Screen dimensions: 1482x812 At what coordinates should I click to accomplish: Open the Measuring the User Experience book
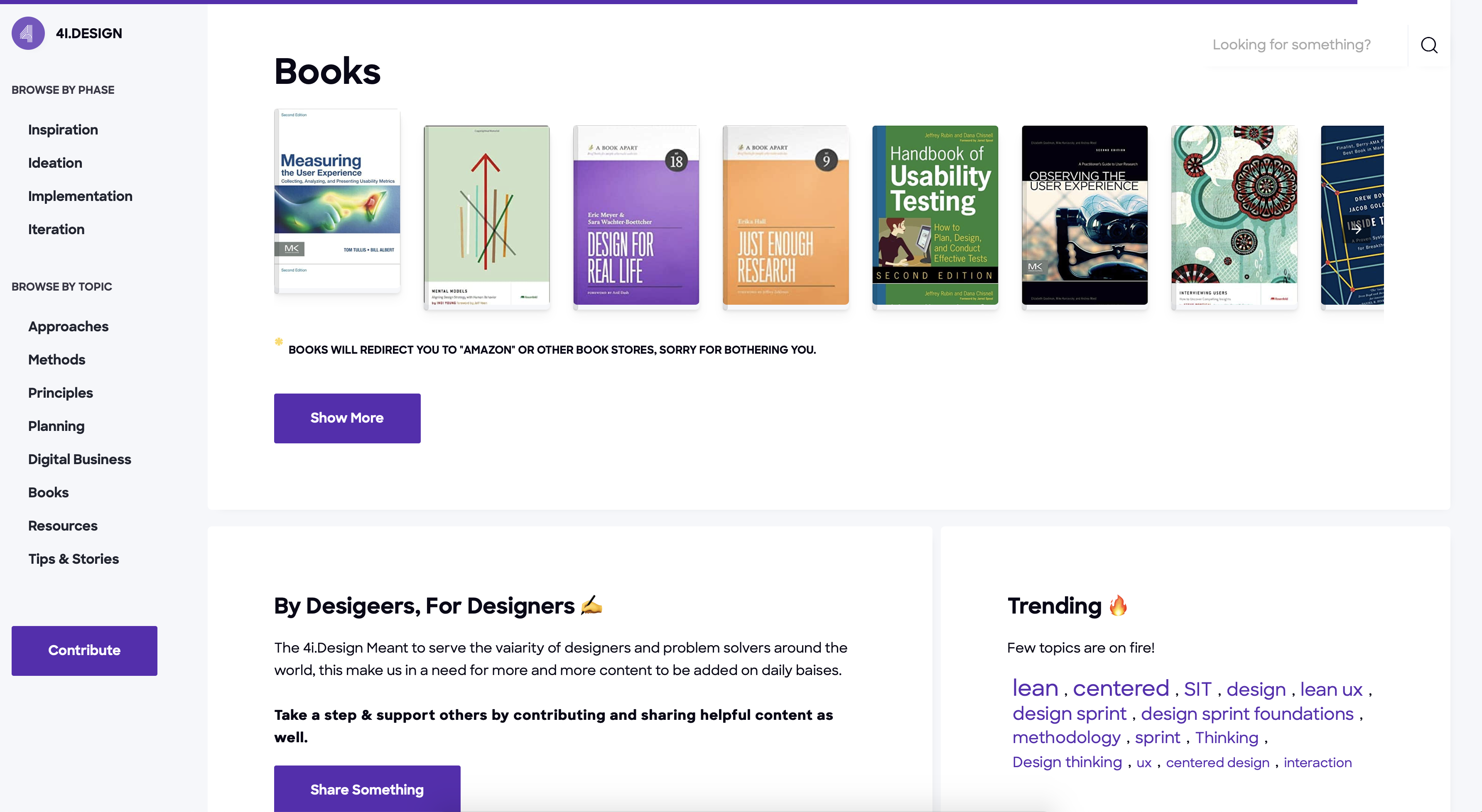tap(337, 201)
